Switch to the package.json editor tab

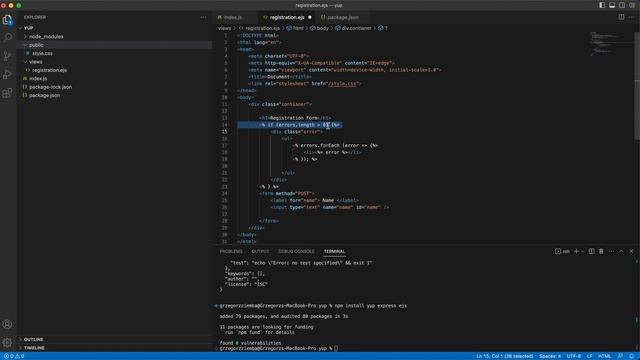[x=342, y=17]
